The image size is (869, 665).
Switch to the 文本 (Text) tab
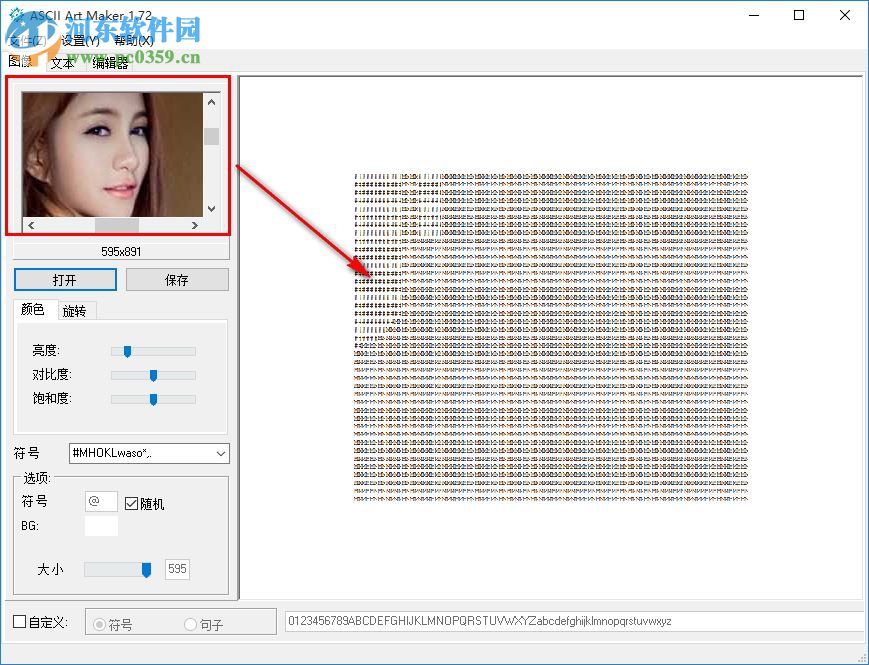[x=62, y=62]
